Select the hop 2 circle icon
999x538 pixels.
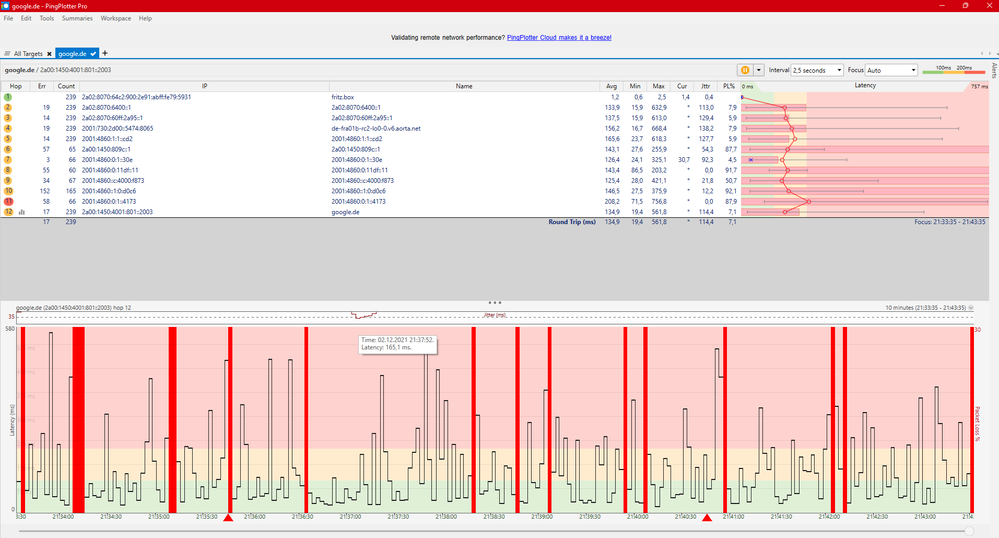click(x=8, y=108)
